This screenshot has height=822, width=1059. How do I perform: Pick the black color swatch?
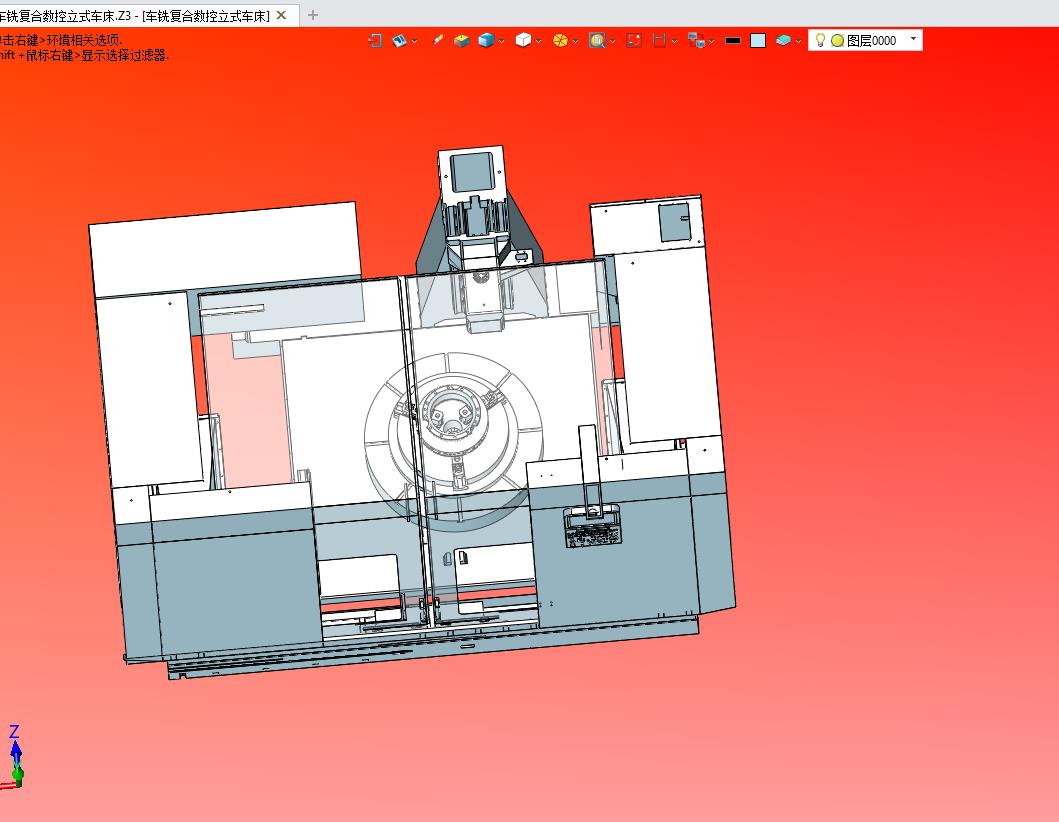733,41
